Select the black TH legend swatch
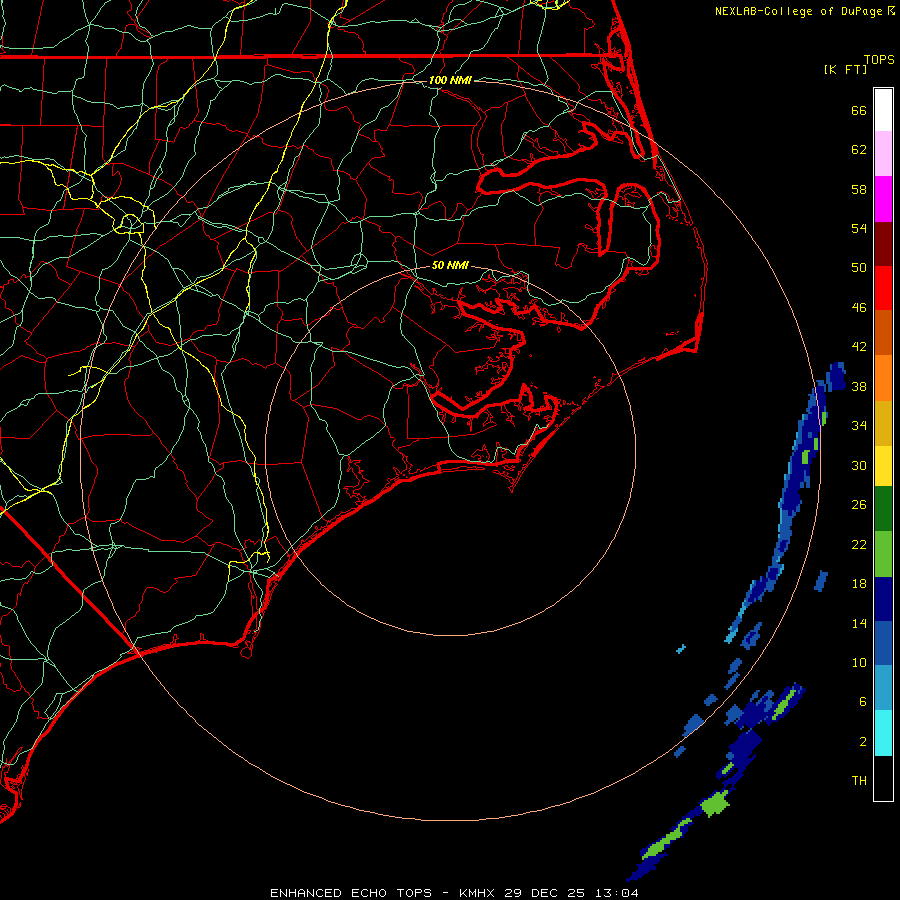 (883, 778)
